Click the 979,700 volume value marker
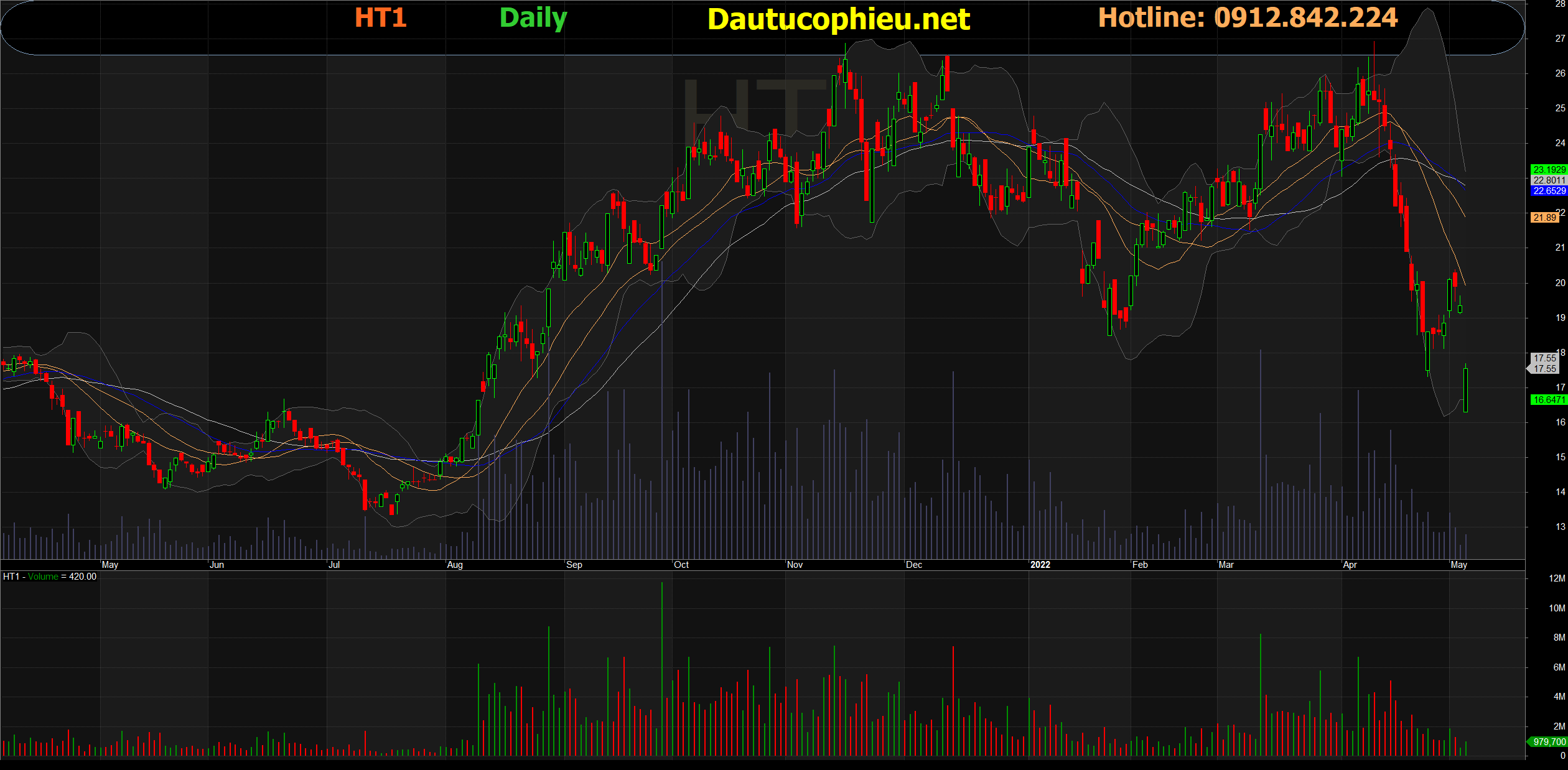The image size is (1568, 770). tap(1547, 742)
